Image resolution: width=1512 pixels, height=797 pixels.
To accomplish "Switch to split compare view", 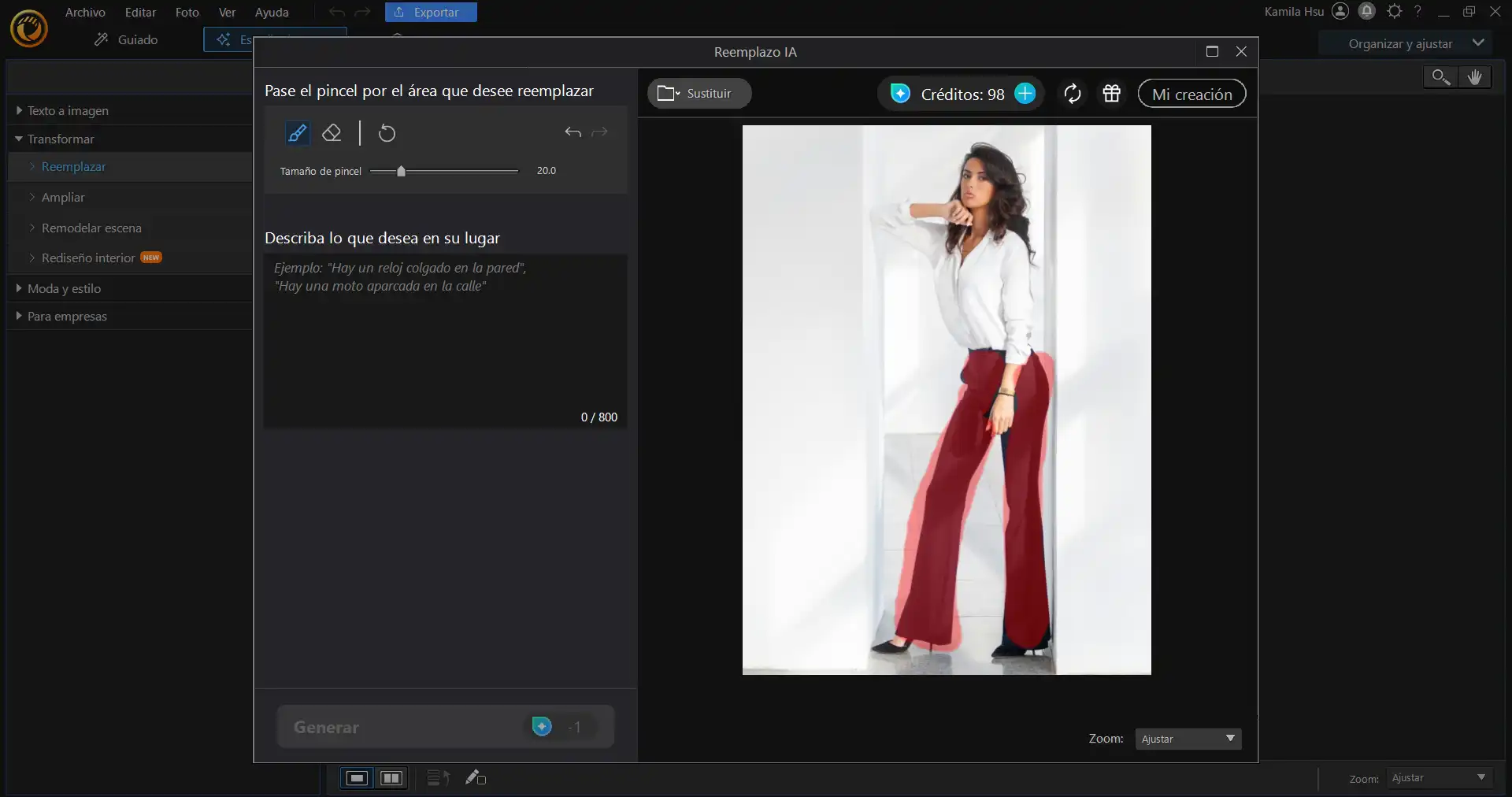I will coord(391,778).
